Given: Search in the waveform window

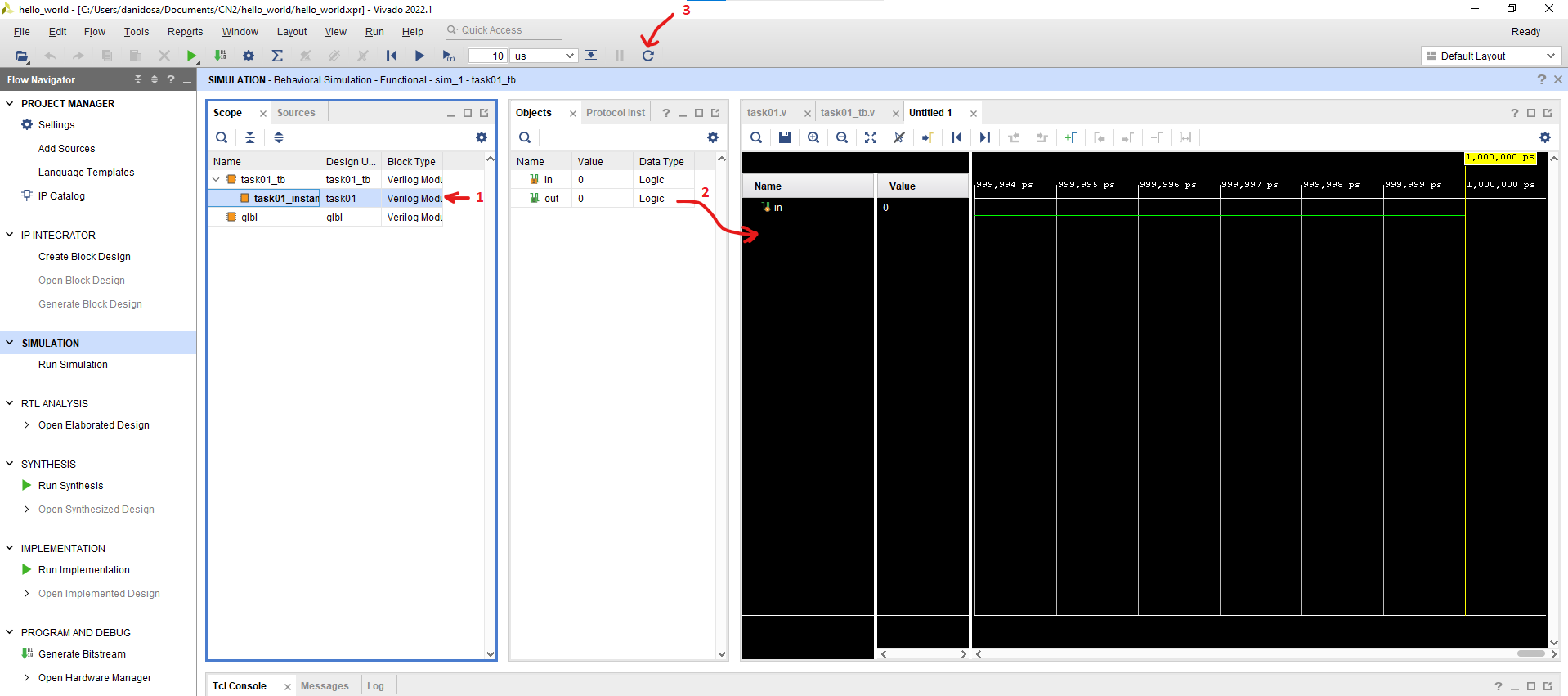Looking at the screenshot, I should (756, 137).
